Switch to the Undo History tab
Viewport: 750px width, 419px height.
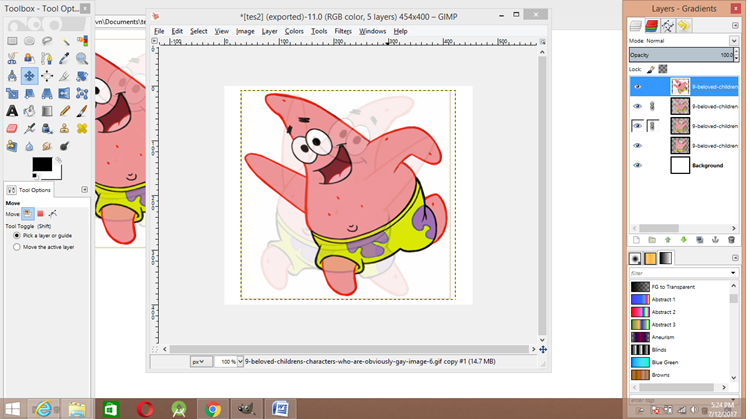tap(684, 25)
